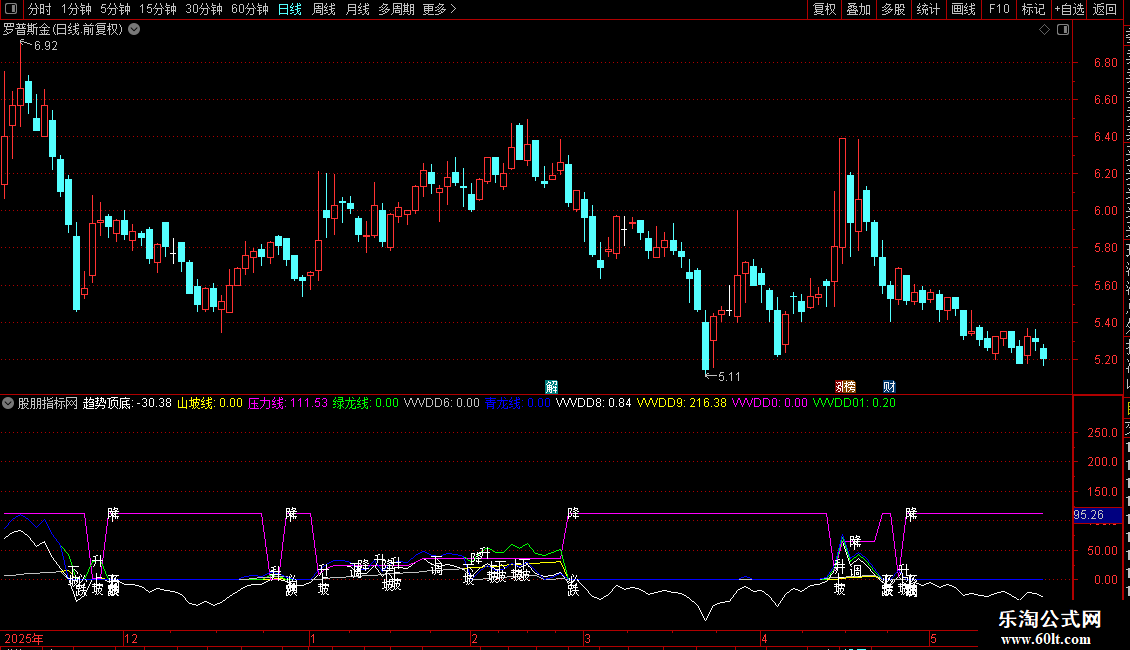Image resolution: width=1130 pixels, height=650 pixels.
Task: Click 罗普斯金(日线.前复权) chart title
Action: coord(63,30)
